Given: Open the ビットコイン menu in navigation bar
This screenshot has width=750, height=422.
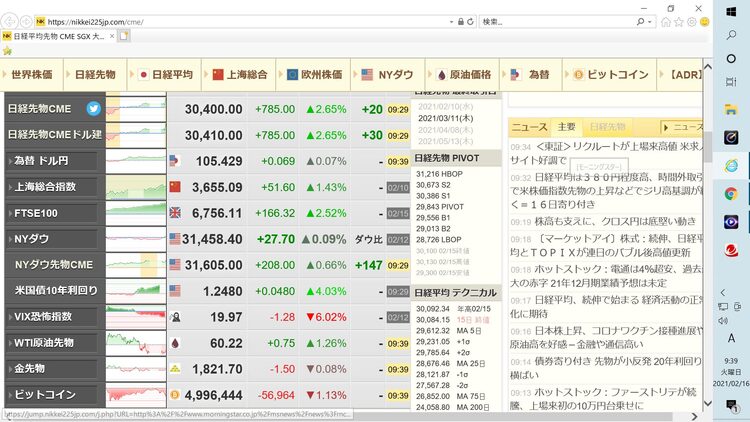Looking at the screenshot, I should click(x=610, y=75).
